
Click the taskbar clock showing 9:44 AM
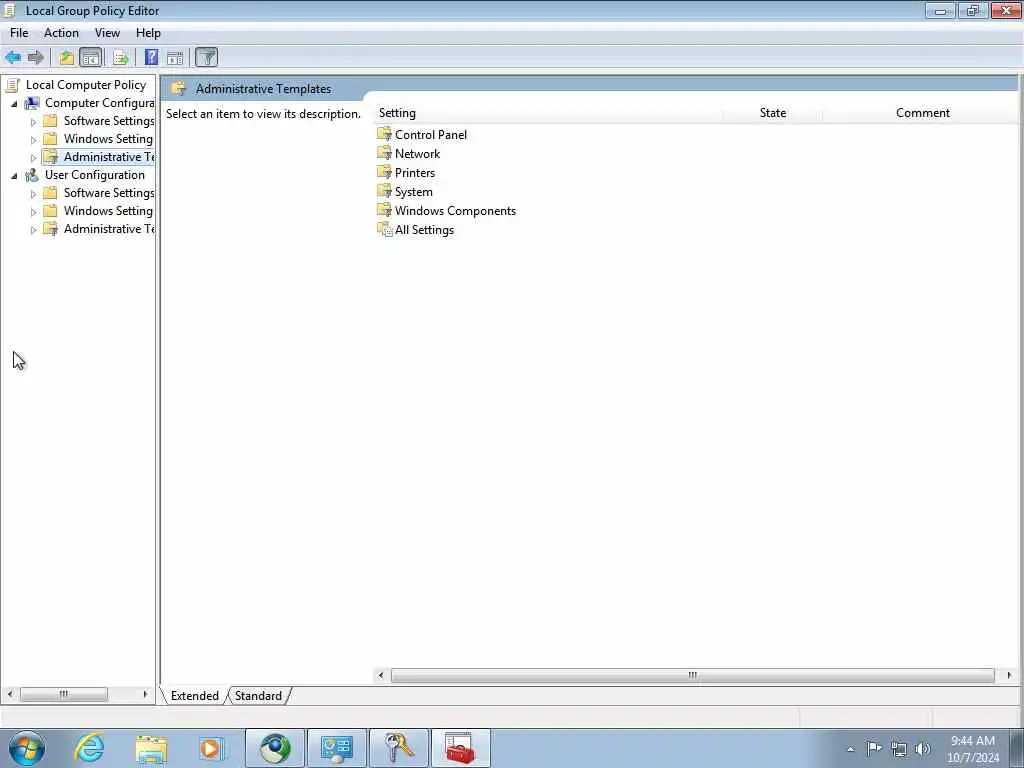click(x=973, y=749)
